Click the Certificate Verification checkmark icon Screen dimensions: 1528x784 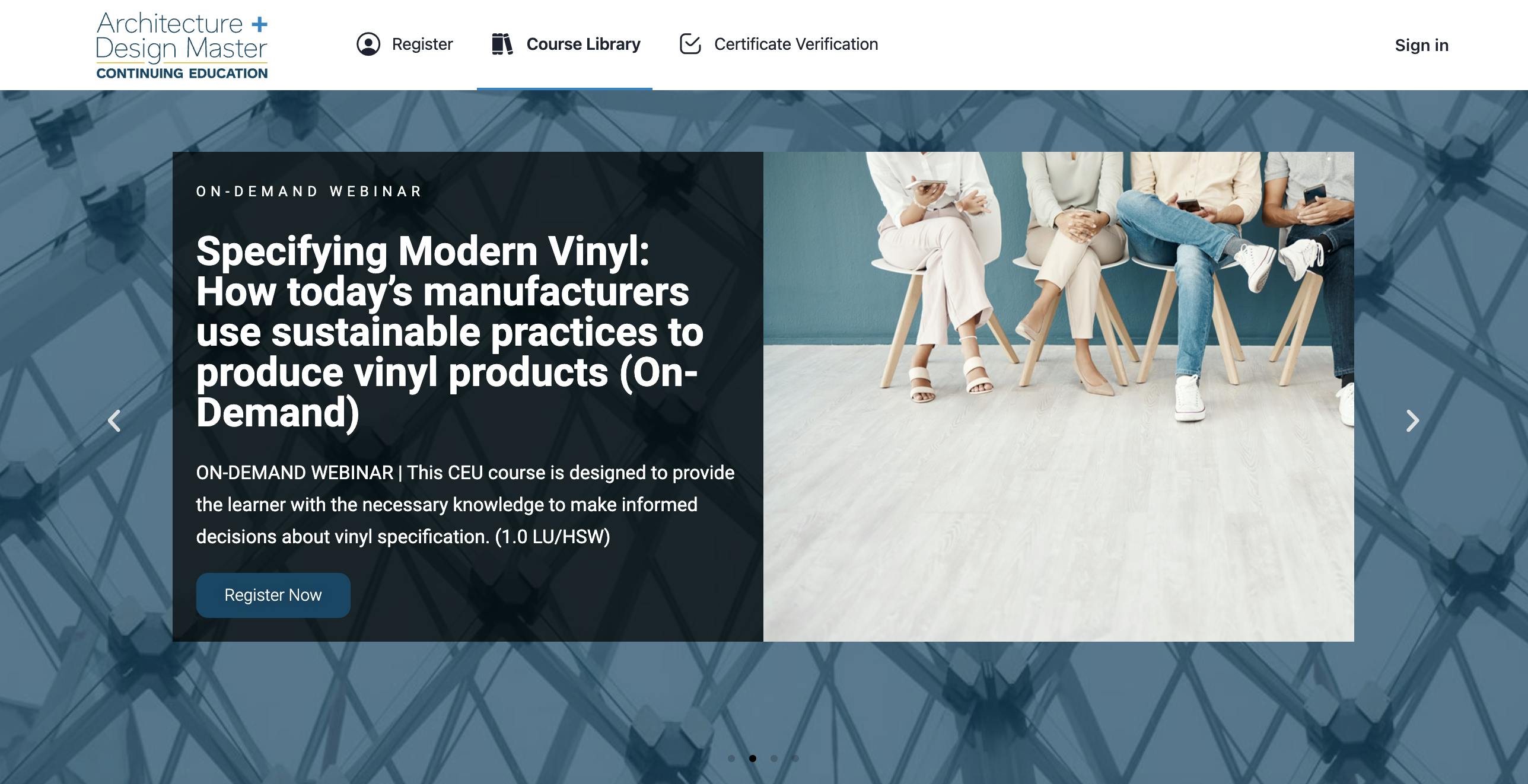[690, 44]
